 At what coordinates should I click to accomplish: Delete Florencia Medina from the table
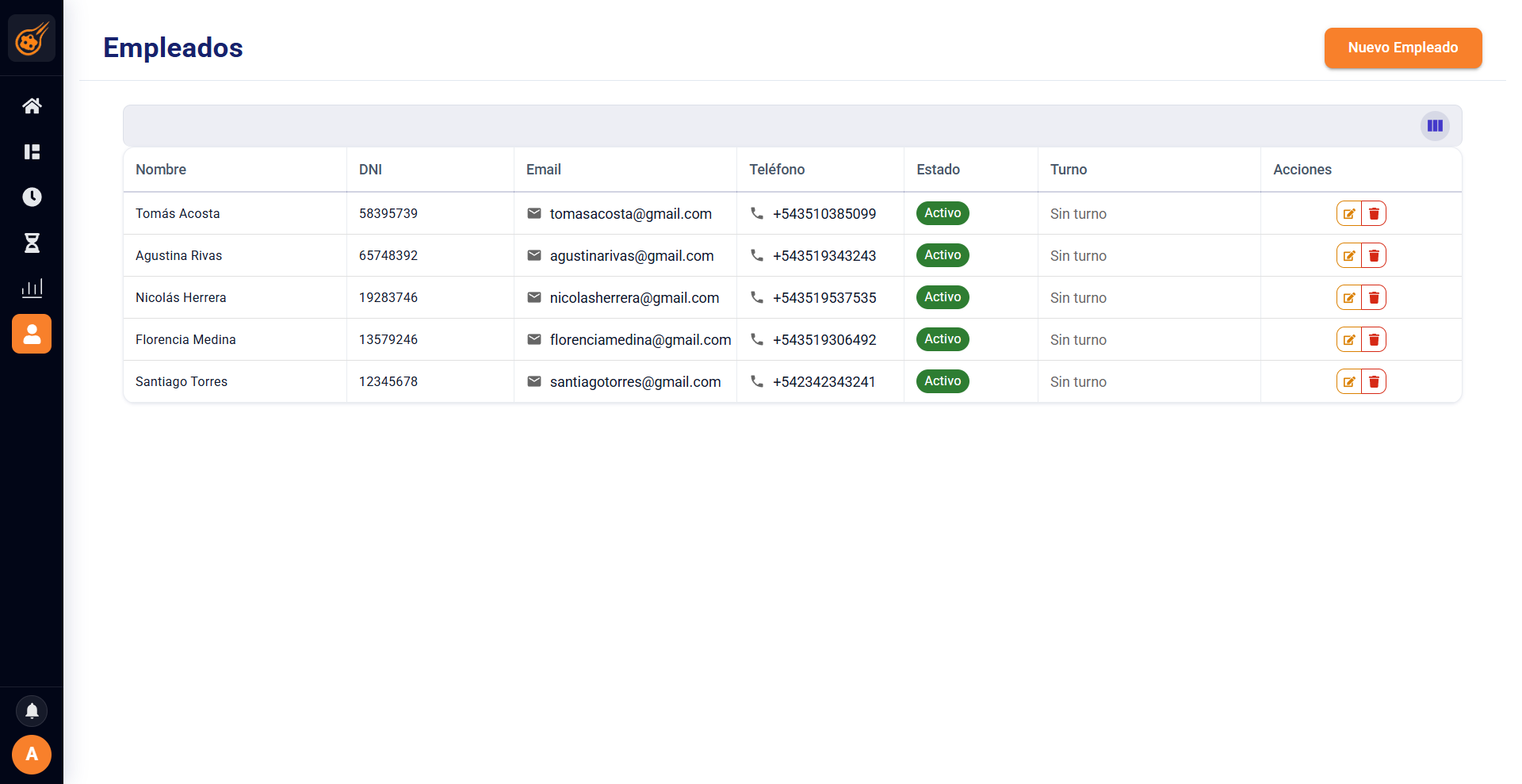tap(1374, 340)
